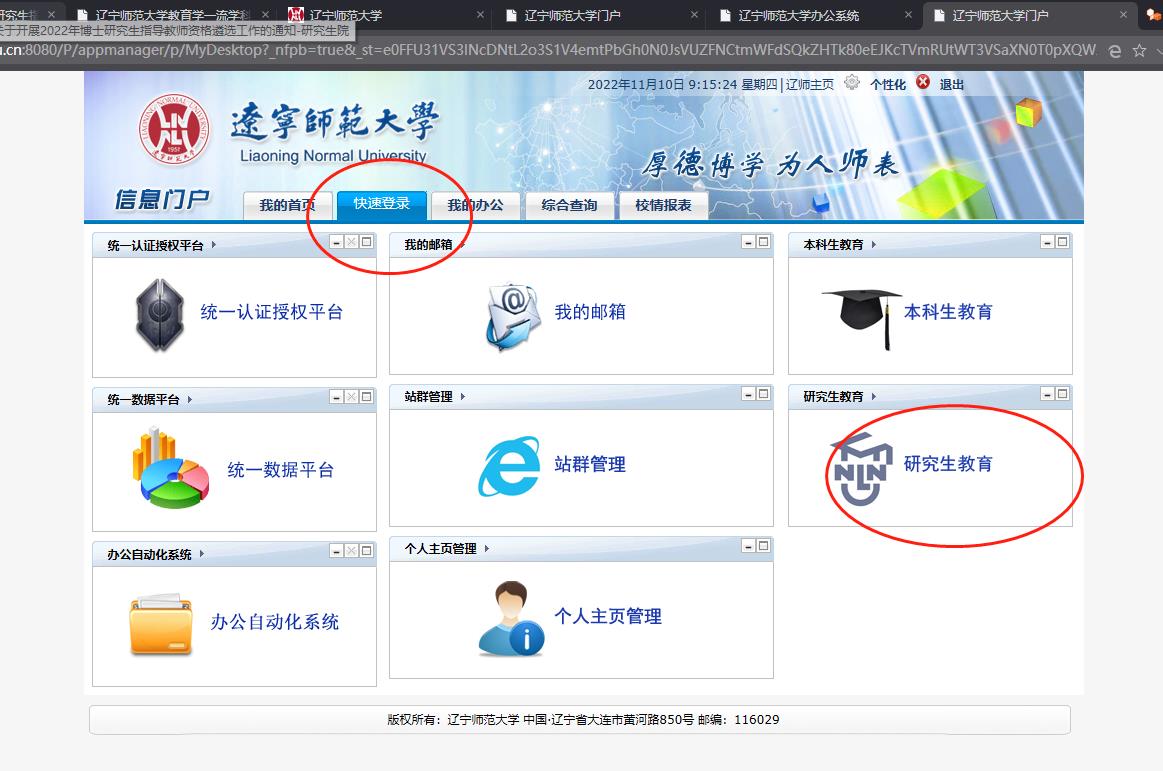Click the red X icon beside 退出
The height and width of the screenshot is (771, 1163).
tap(923, 82)
